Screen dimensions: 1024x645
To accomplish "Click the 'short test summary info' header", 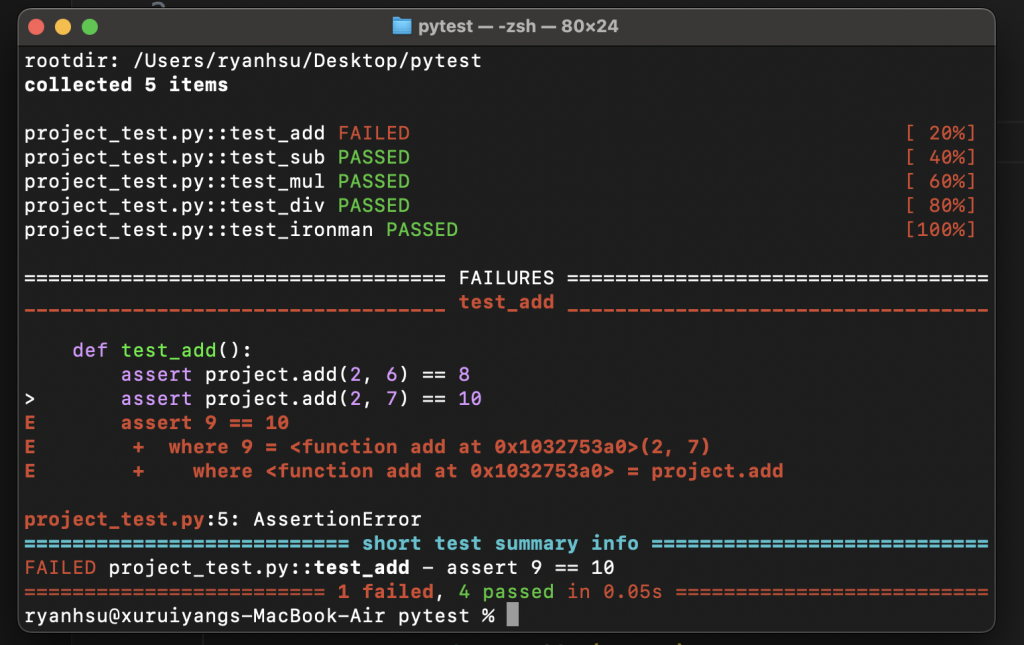I will [x=500, y=544].
